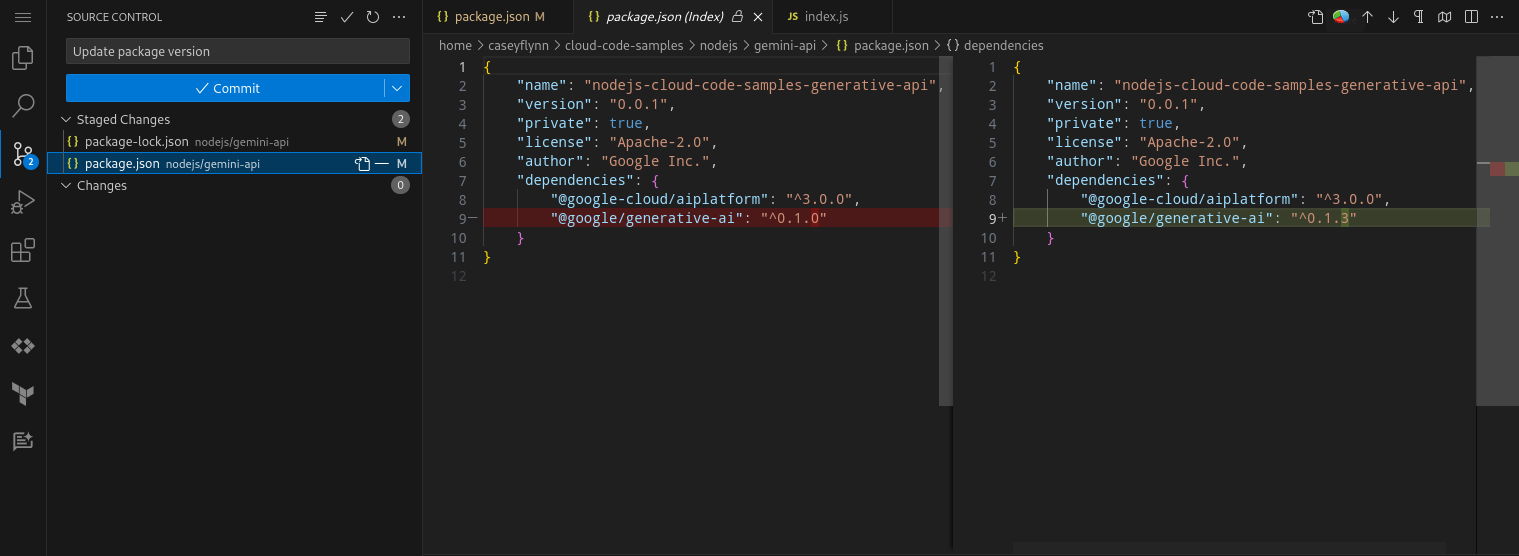Click View as Tree icon in Source Control
The width and height of the screenshot is (1519, 556).
[x=321, y=17]
